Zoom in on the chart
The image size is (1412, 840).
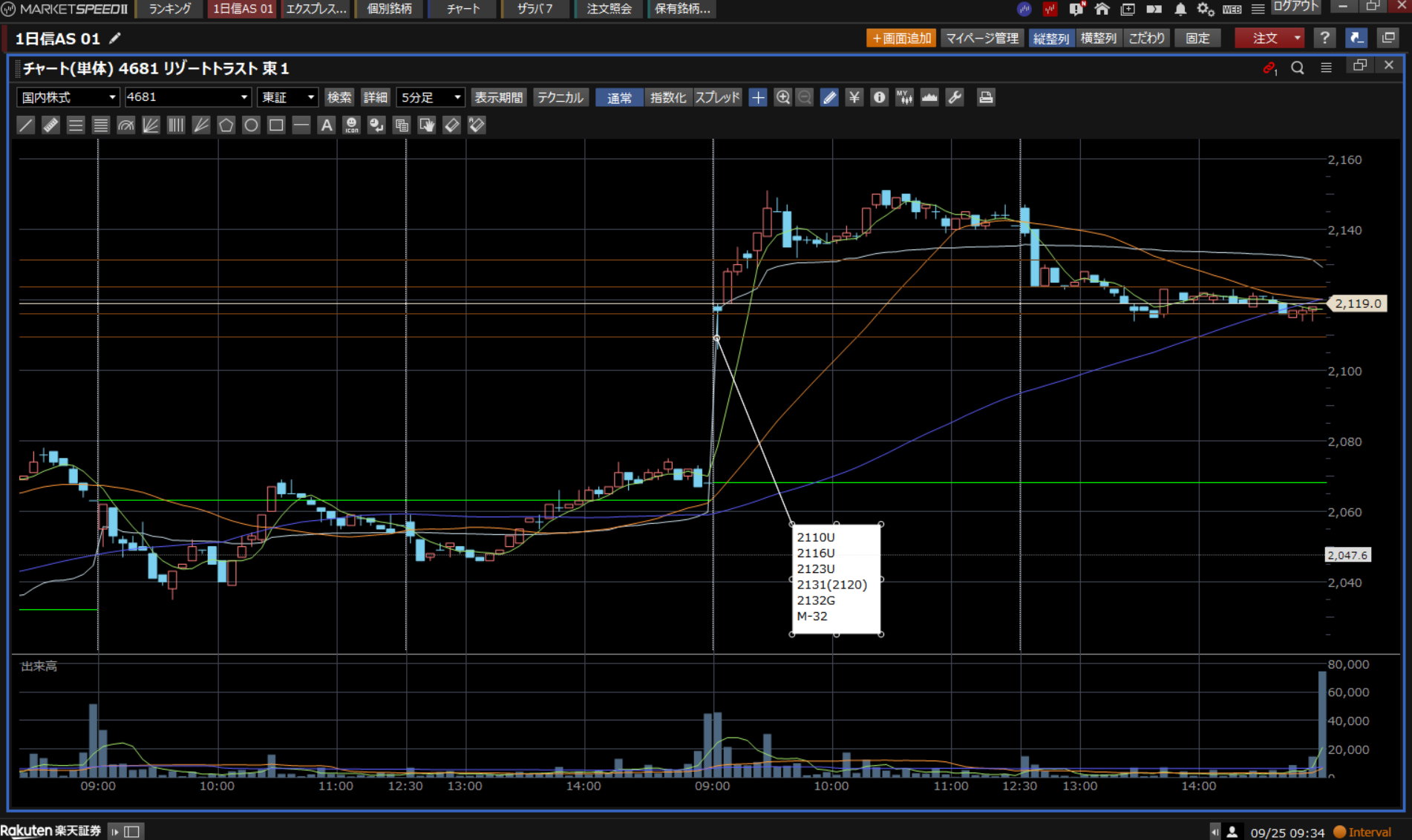coord(782,97)
